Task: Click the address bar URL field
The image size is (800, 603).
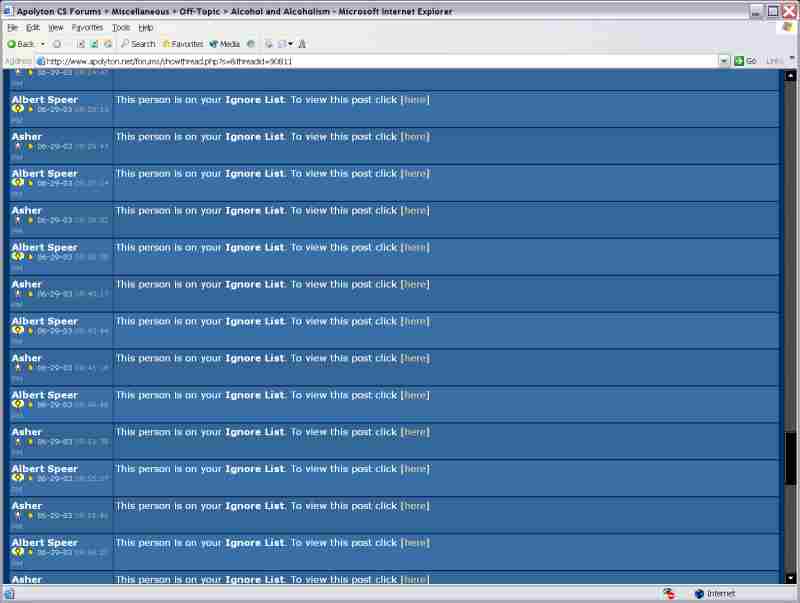Action: (x=380, y=61)
